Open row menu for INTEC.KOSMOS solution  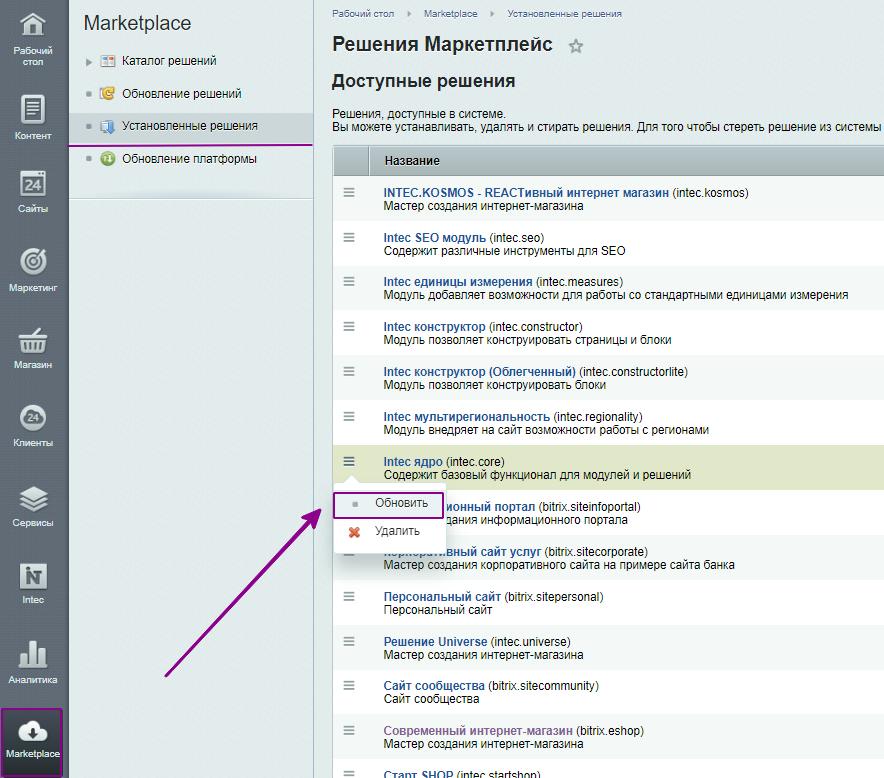point(349,192)
